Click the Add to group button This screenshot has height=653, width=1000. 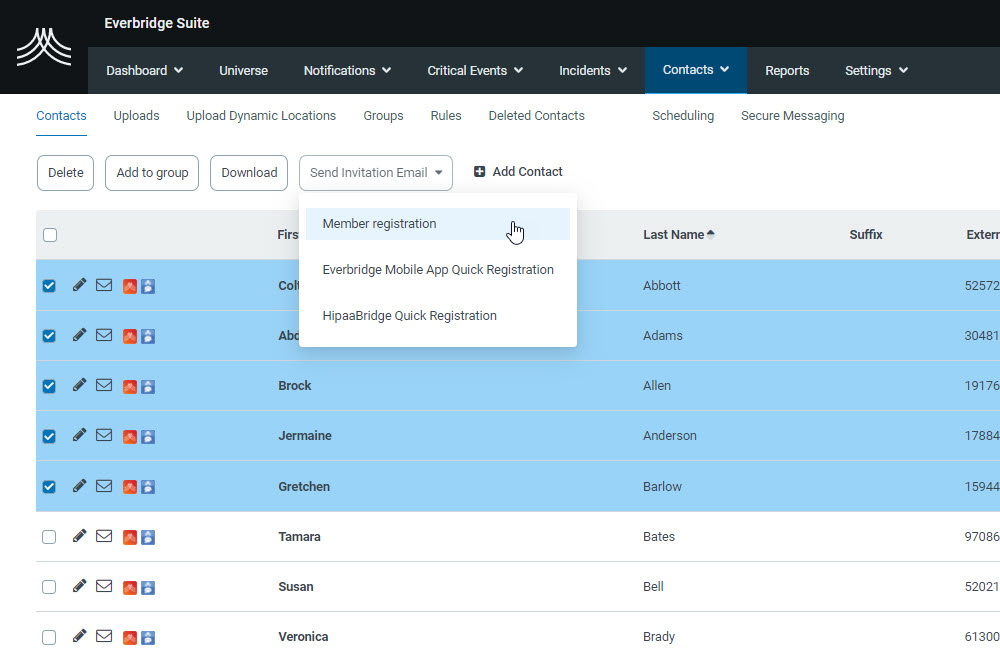tap(152, 173)
